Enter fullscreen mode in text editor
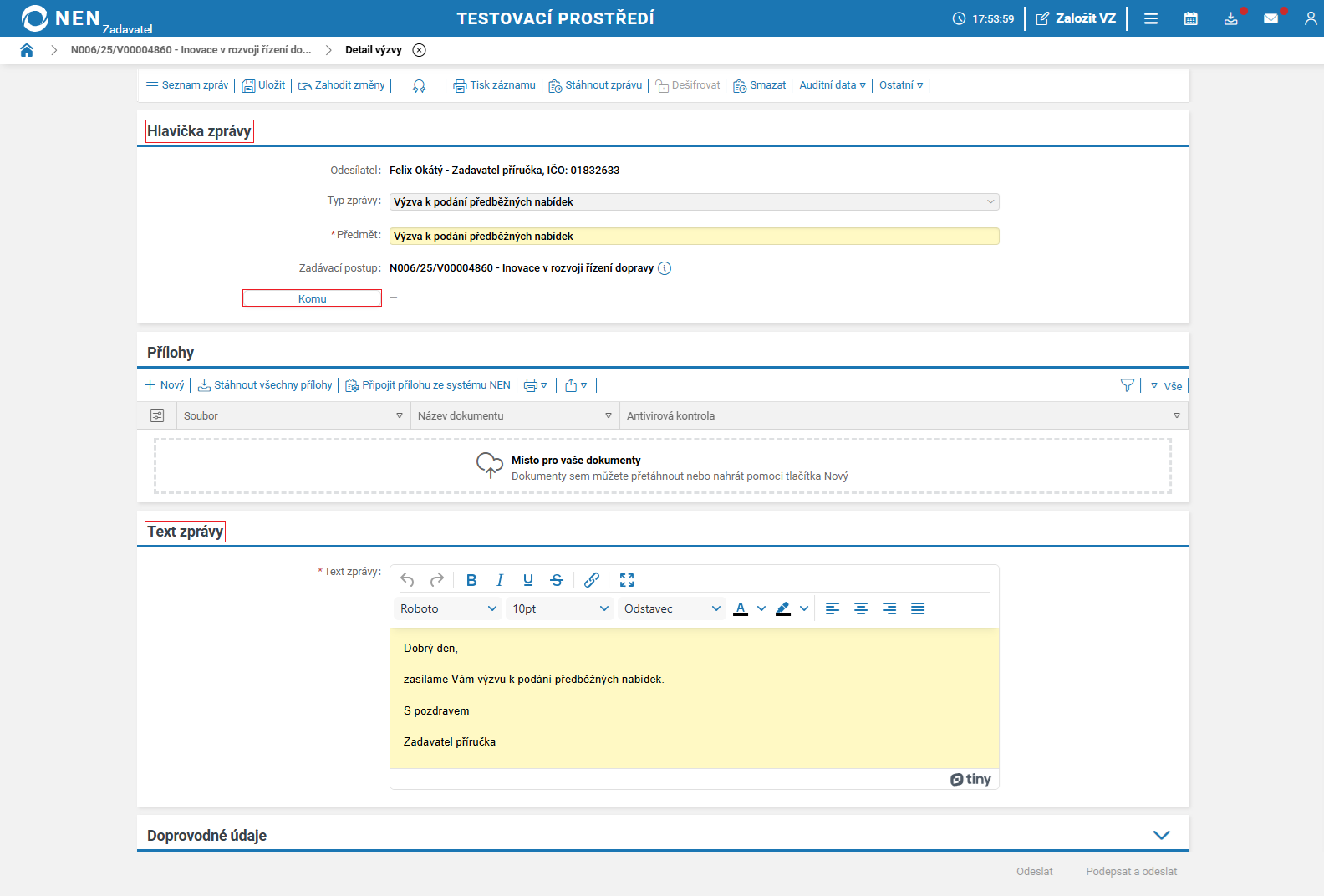The height and width of the screenshot is (896, 1324). pos(627,580)
